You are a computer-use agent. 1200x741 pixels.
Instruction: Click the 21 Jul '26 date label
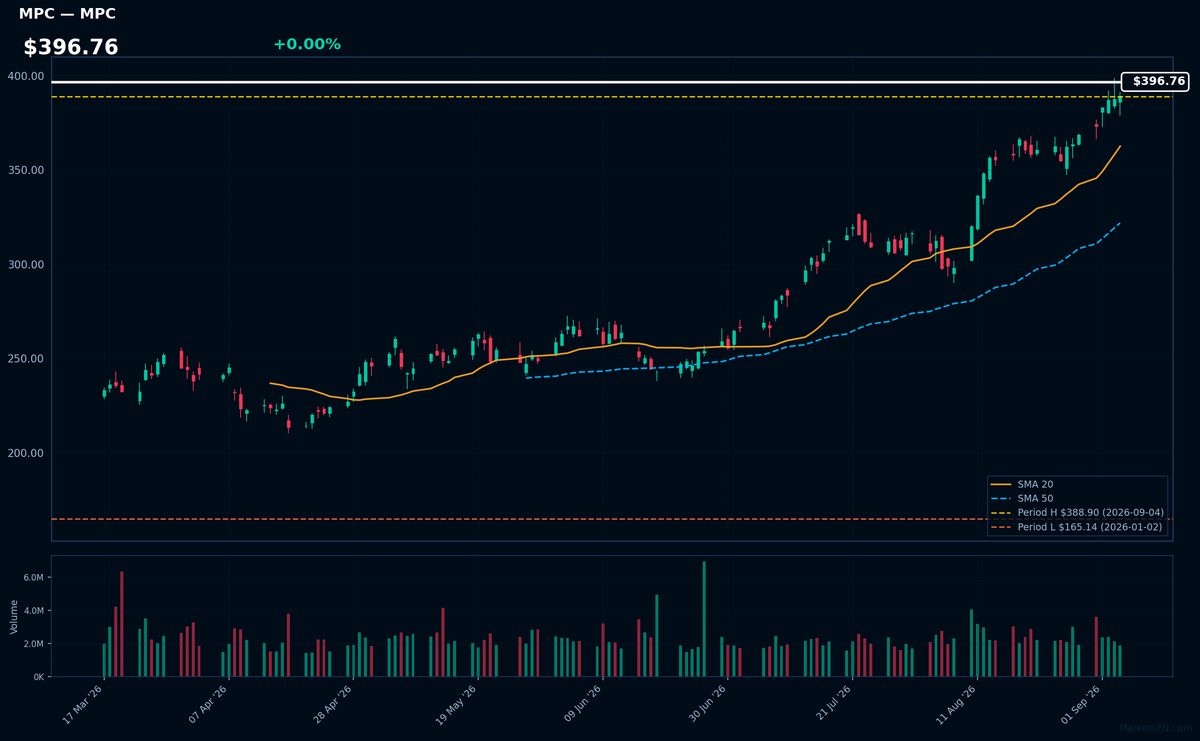pyautogui.click(x=830, y=704)
